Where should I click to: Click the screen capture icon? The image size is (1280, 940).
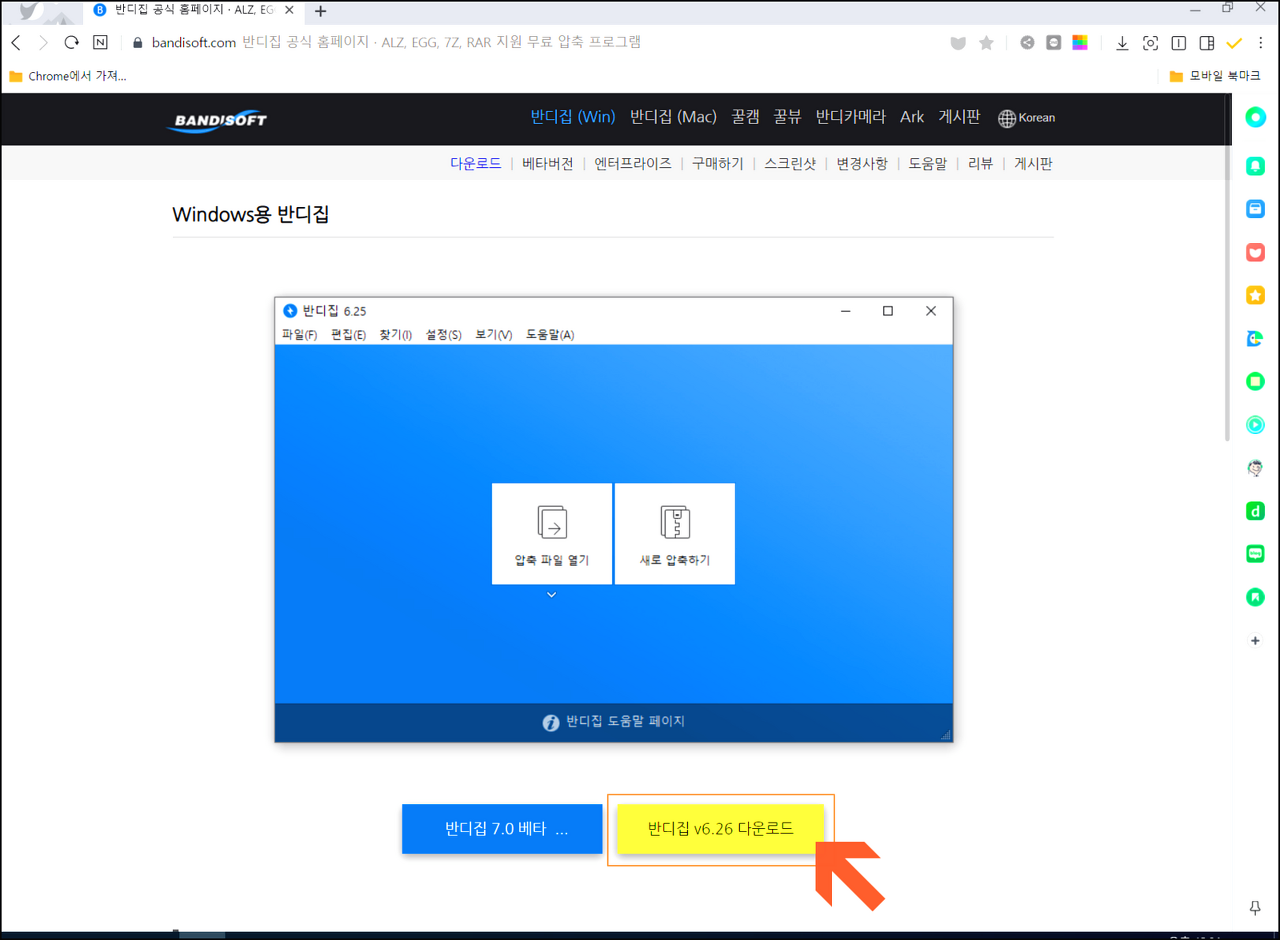1150,43
